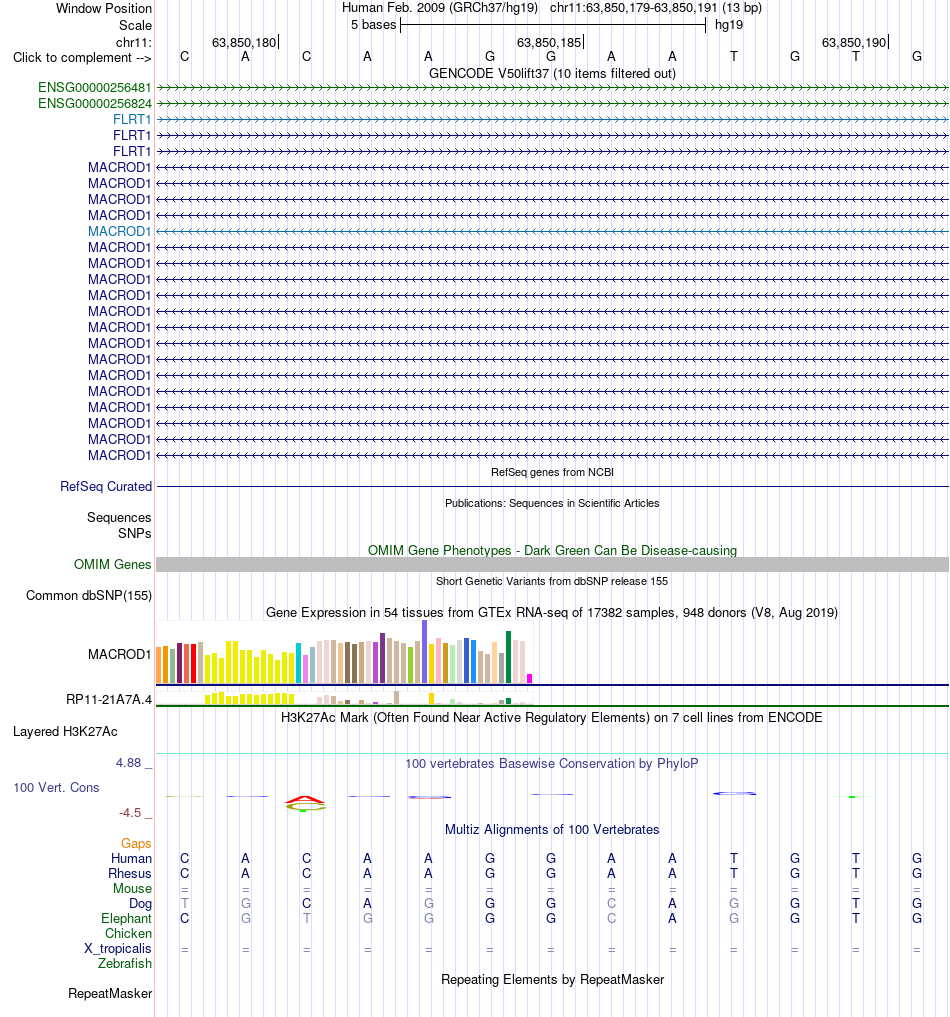Screen dimensions: 950x1017
Task: Click the Human alignment row label
Action: [131, 859]
